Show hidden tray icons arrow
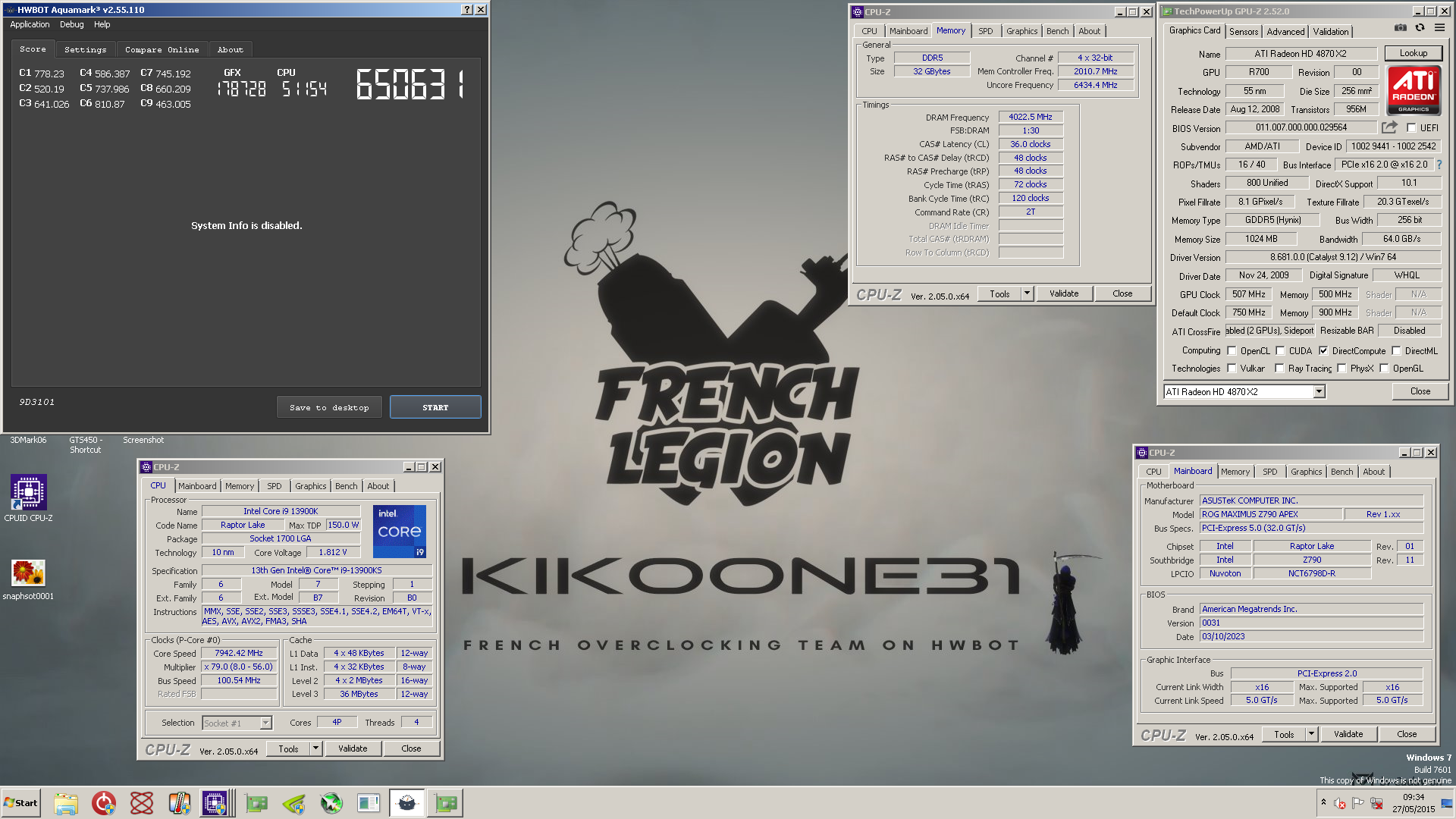1456x819 pixels. [1323, 802]
